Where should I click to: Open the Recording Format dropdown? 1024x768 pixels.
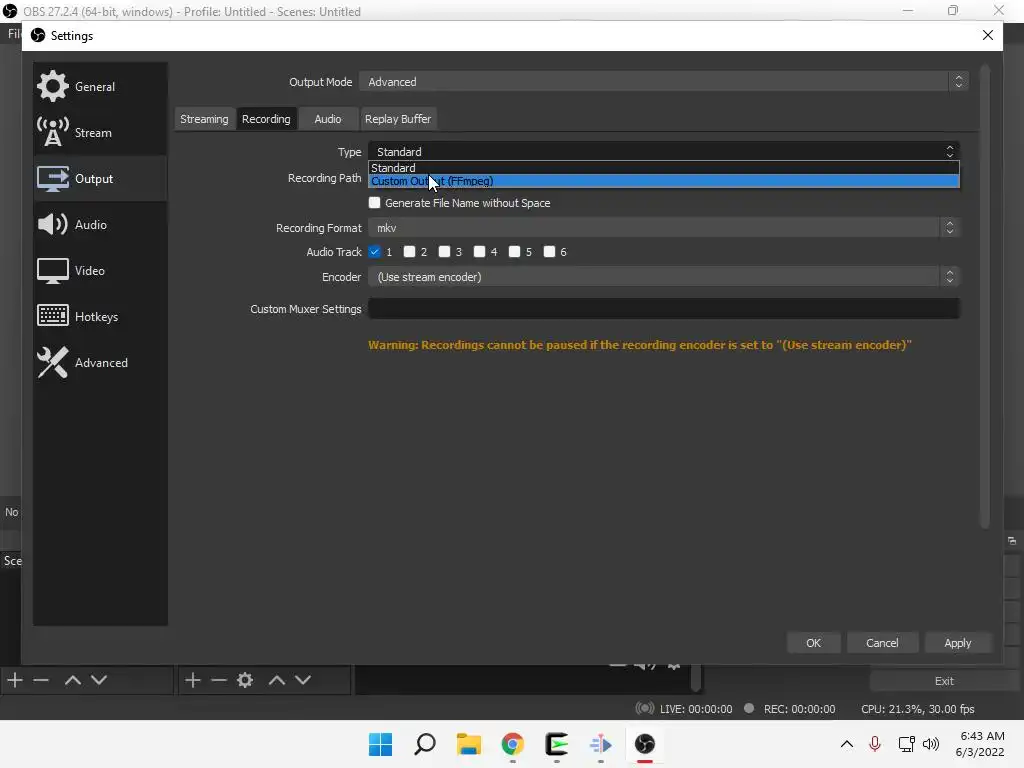(664, 228)
